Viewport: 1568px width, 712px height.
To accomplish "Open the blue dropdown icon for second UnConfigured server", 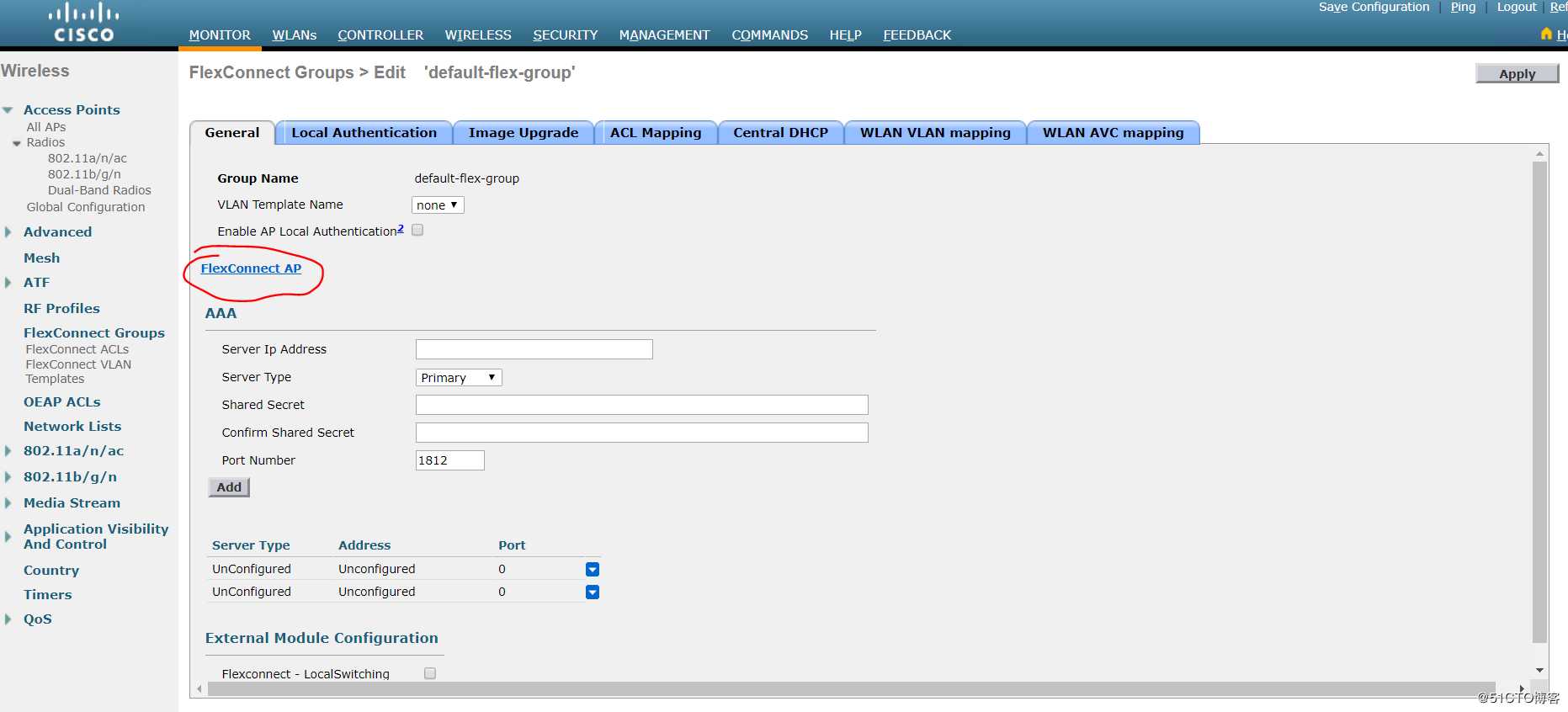I will point(593,592).
